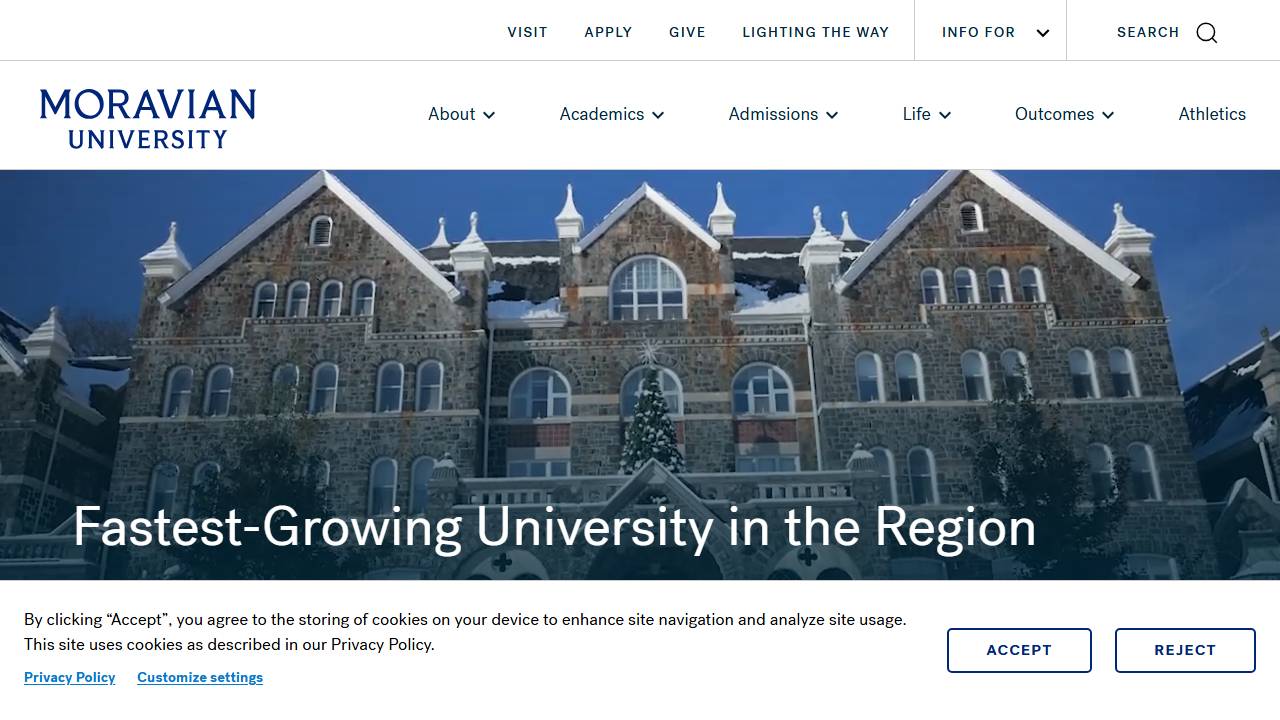The height and width of the screenshot is (720, 1280).
Task: Go to the Athletics page
Action: click(x=1212, y=114)
